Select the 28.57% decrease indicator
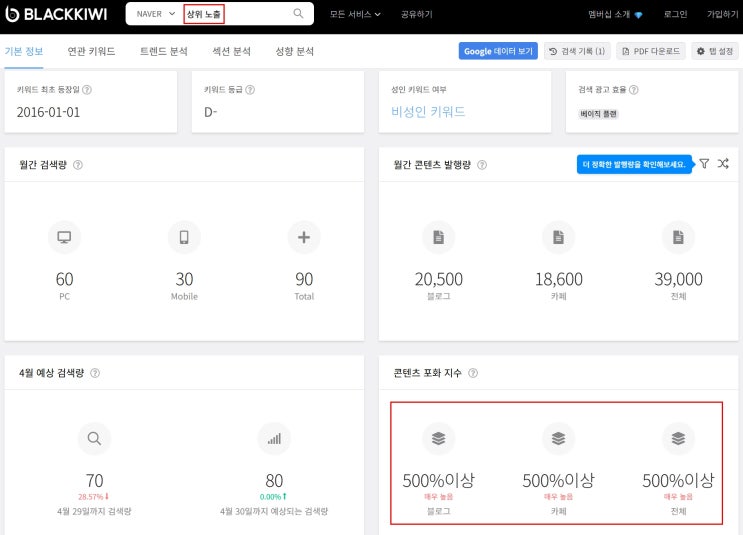The width and height of the screenshot is (743, 535). point(94,497)
